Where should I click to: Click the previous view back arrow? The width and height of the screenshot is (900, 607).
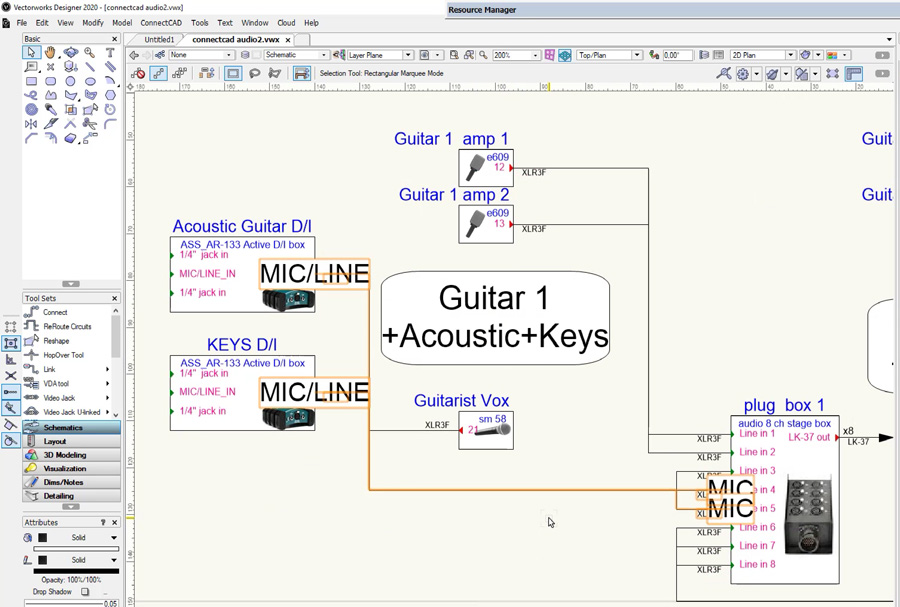134,55
